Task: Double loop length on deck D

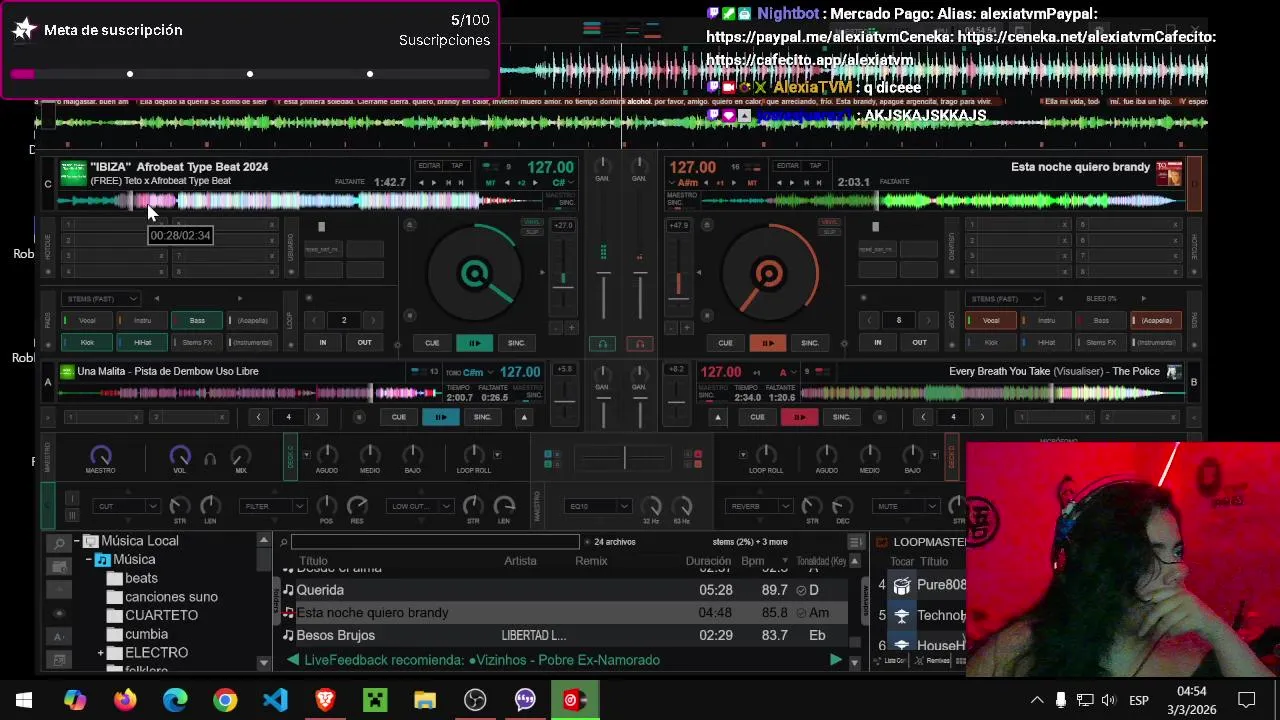Action: [x=928, y=321]
